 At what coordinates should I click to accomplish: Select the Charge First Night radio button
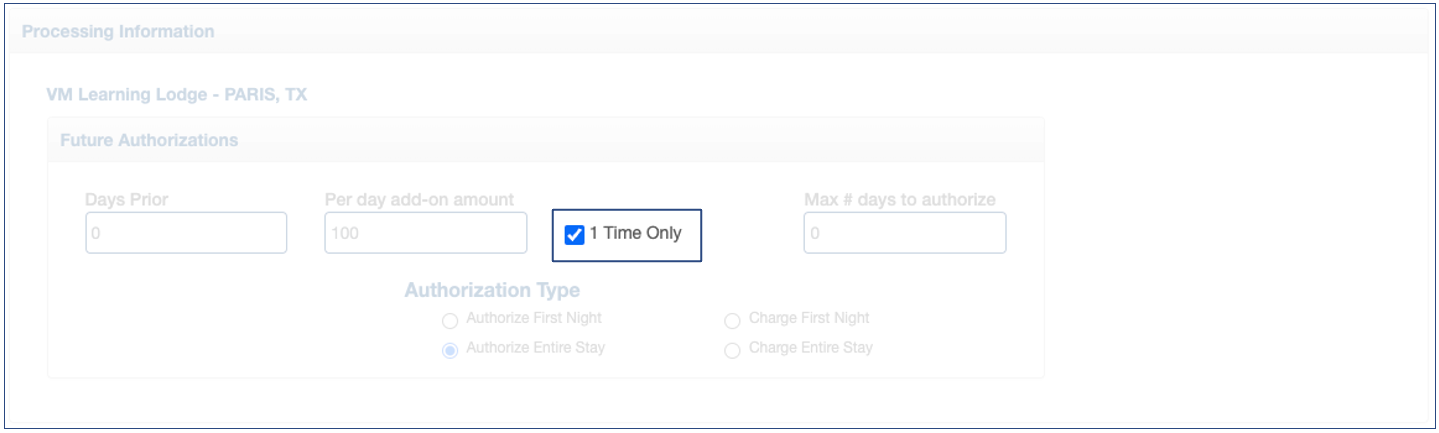(732, 321)
